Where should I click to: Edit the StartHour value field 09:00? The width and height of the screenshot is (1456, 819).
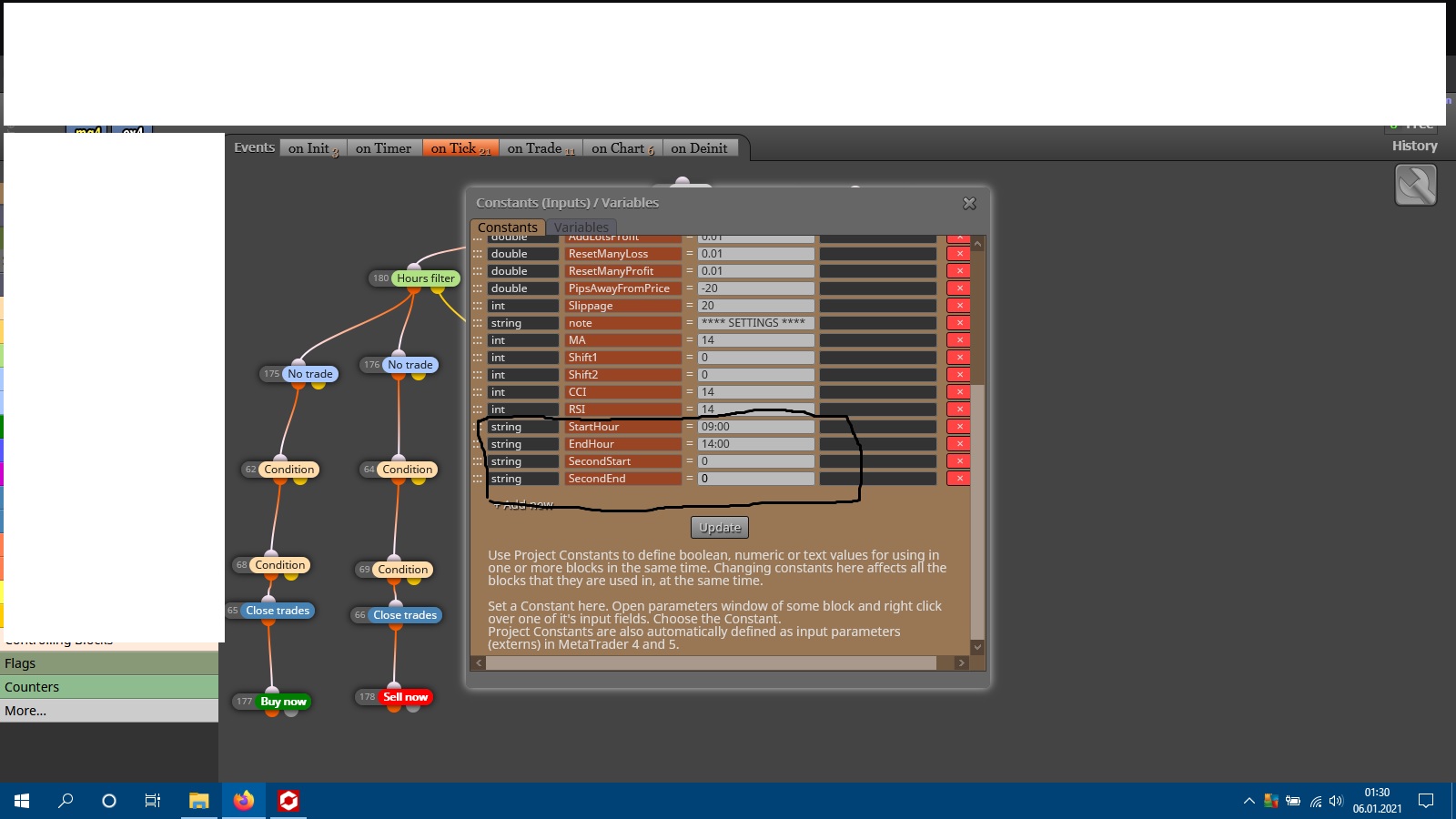(x=756, y=427)
